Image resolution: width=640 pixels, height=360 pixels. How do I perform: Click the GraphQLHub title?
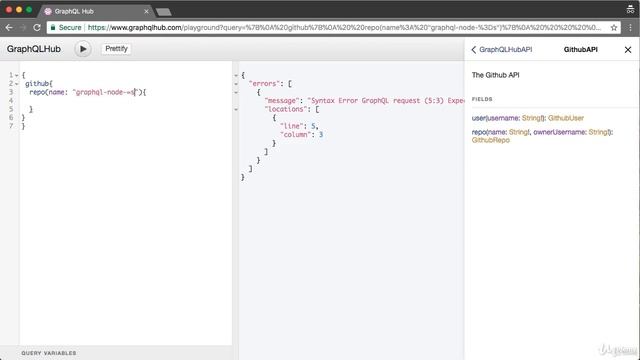coord(33,49)
